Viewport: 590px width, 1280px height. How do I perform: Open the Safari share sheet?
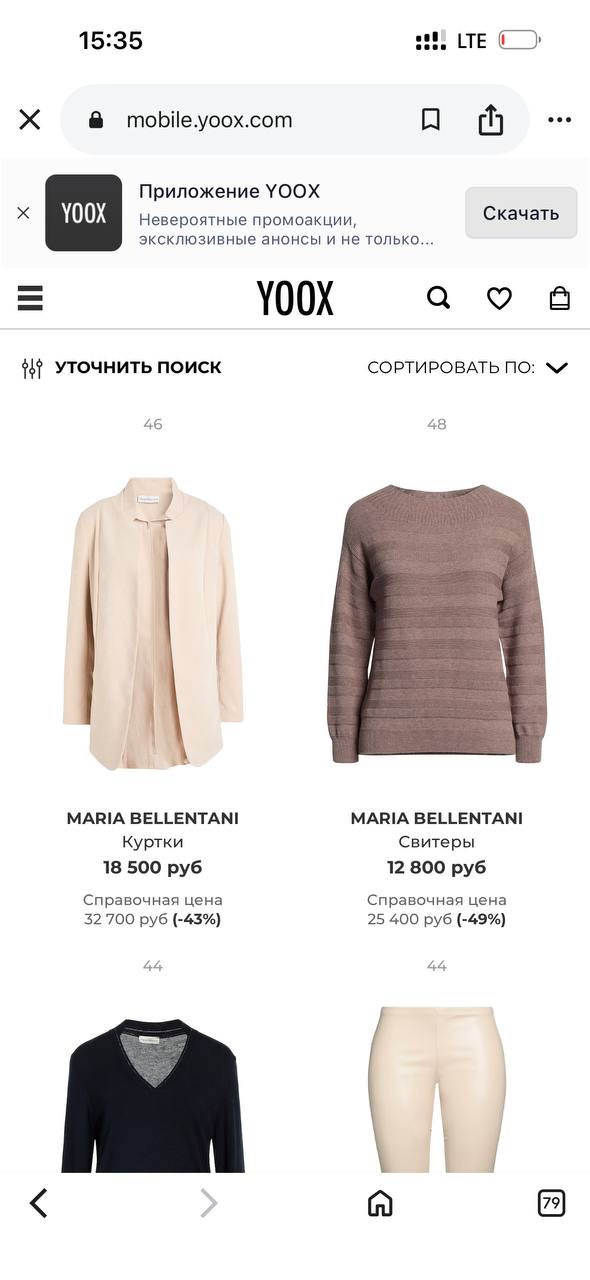click(490, 119)
